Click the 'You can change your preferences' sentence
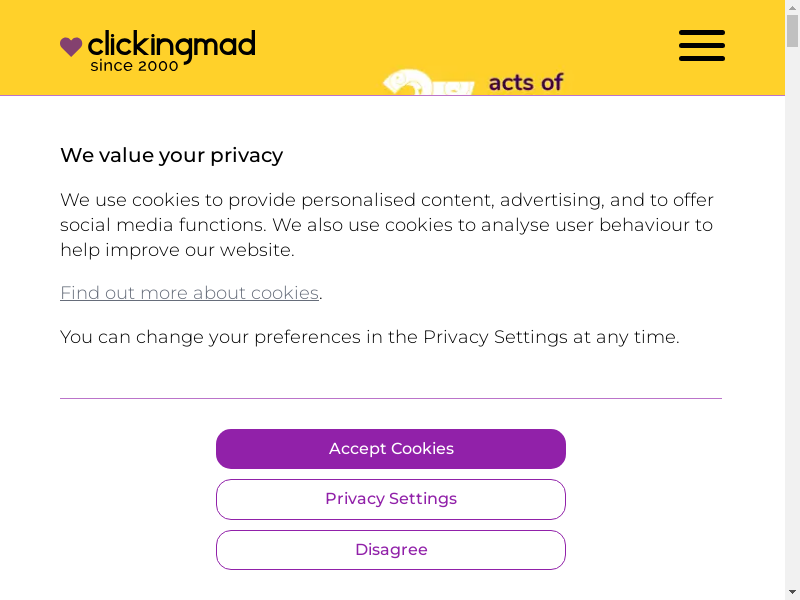800x600 pixels. point(369,337)
